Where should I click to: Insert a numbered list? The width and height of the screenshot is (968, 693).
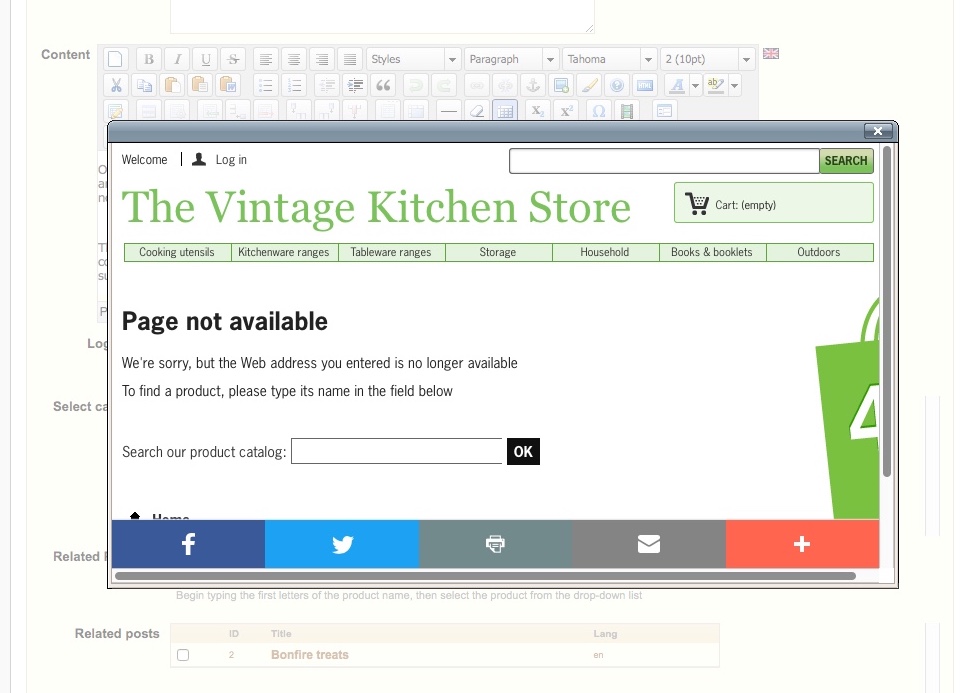point(294,85)
